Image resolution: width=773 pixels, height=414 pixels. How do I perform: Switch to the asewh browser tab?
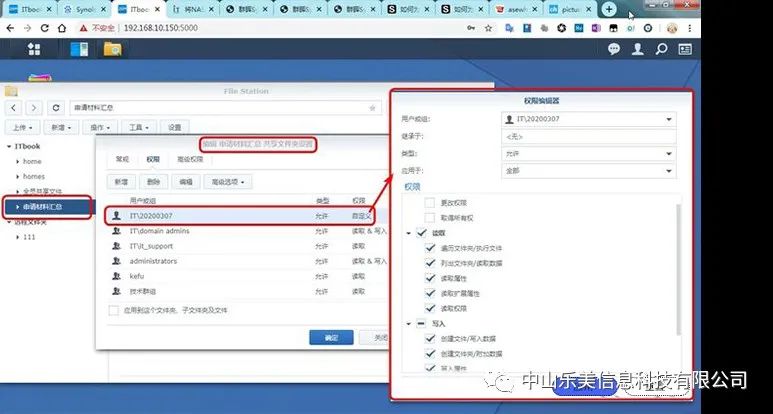point(516,9)
